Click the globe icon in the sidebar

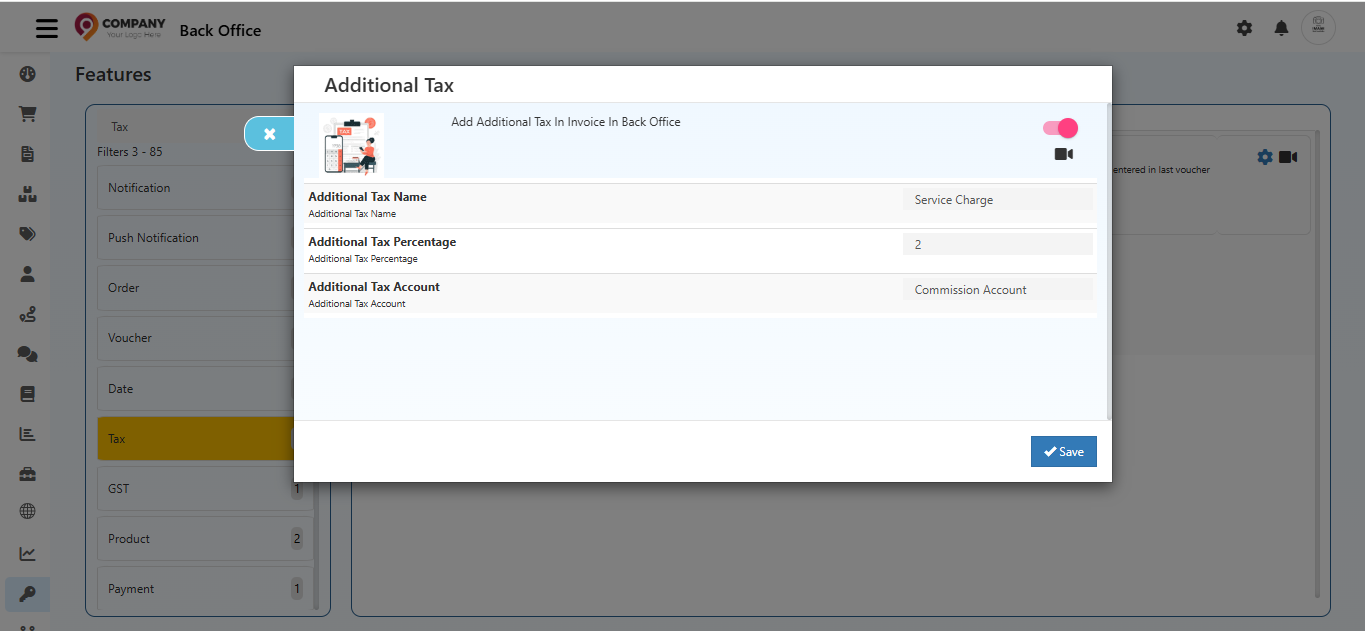pos(27,511)
